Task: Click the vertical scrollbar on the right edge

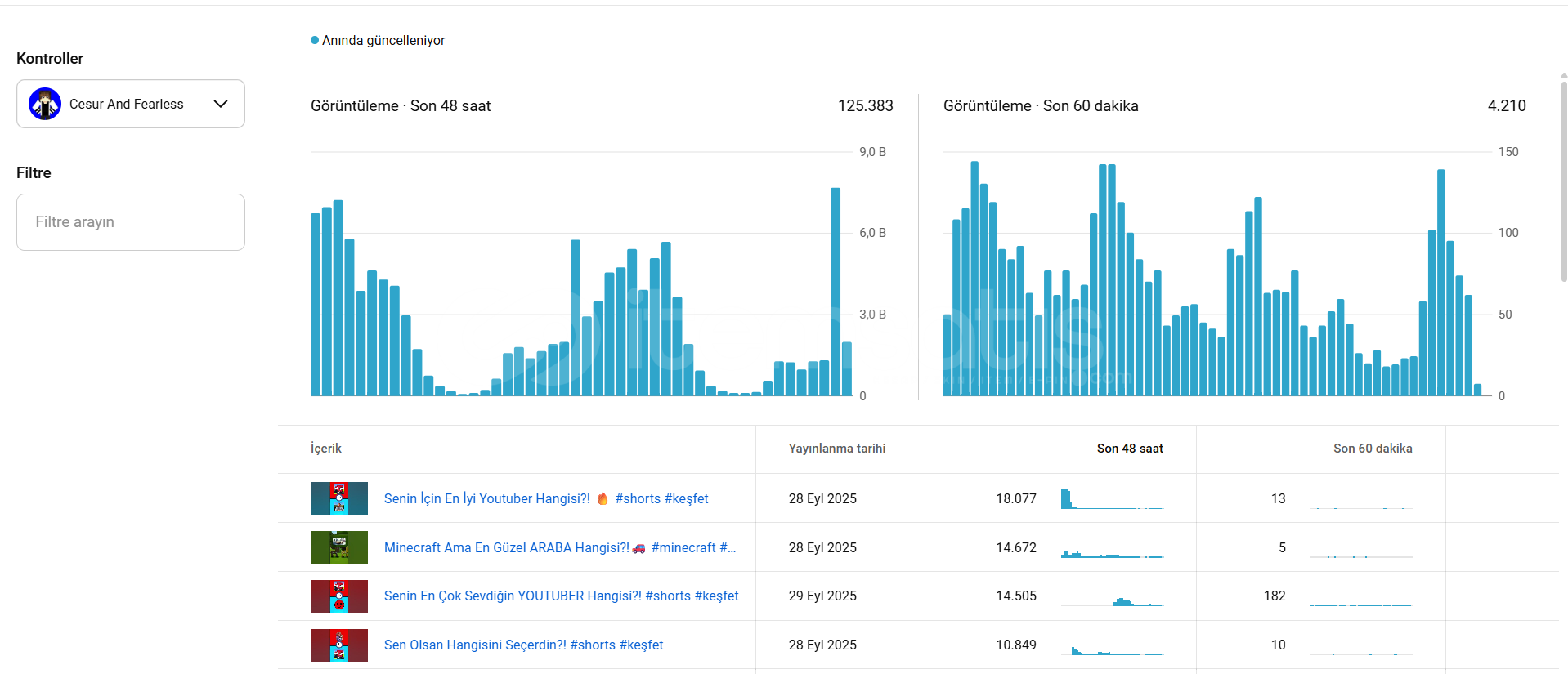Action: 1563,180
